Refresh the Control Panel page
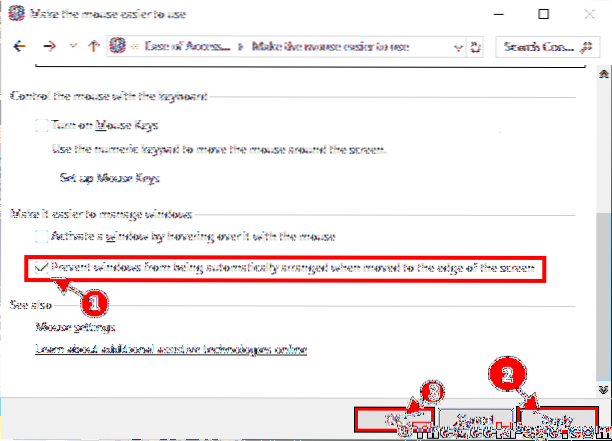Screen dimensions: 612x441 pyautogui.click(x=475, y=47)
